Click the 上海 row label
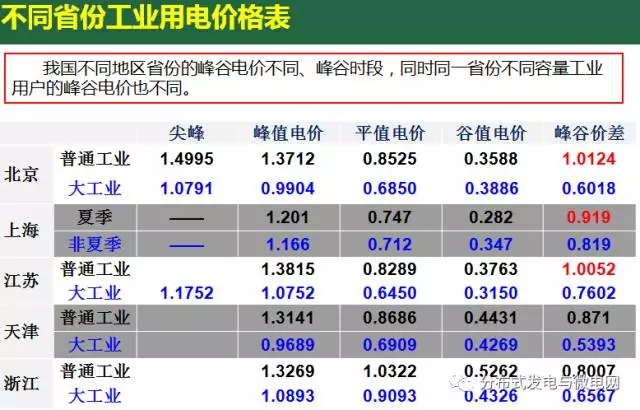640x410 pixels. point(22,229)
